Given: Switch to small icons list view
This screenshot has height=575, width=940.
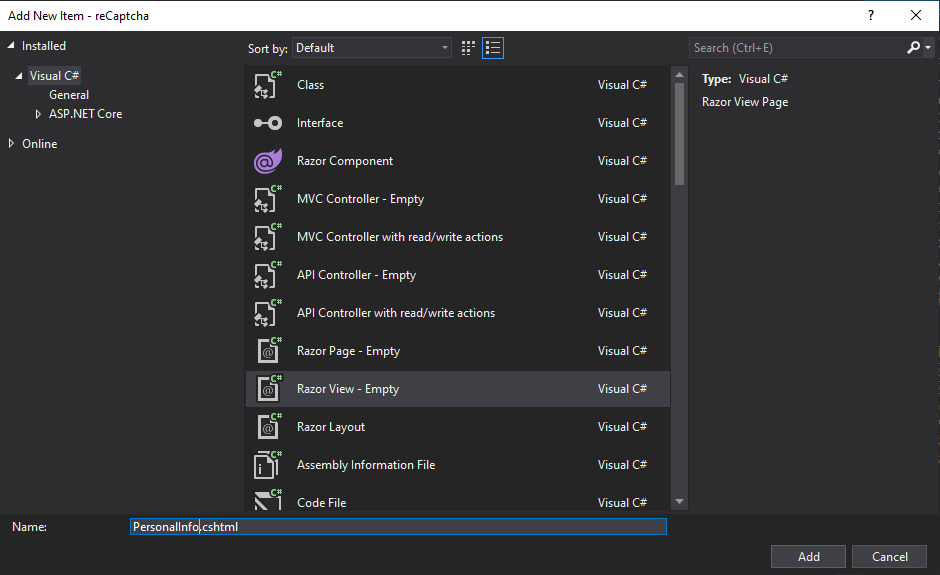Looking at the screenshot, I should (x=493, y=48).
